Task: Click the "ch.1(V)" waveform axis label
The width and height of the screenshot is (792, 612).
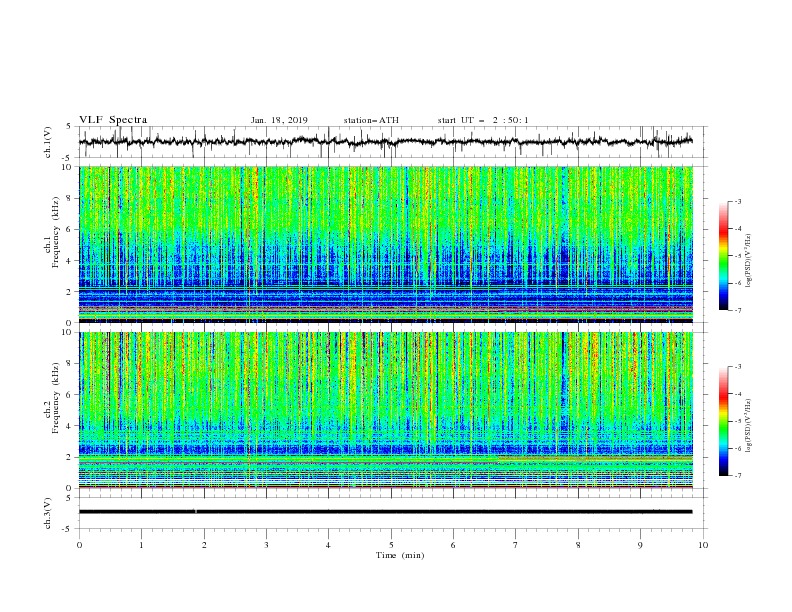Action: tap(48, 142)
